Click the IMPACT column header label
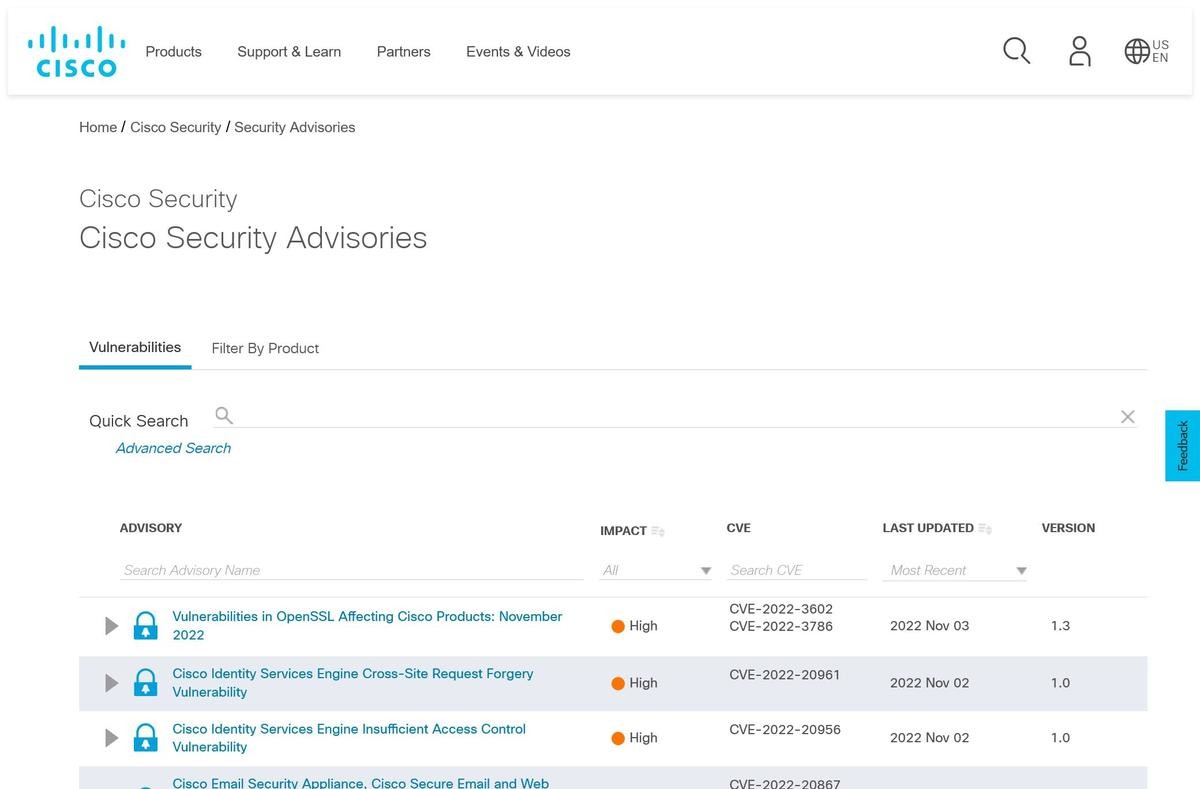 click(623, 531)
